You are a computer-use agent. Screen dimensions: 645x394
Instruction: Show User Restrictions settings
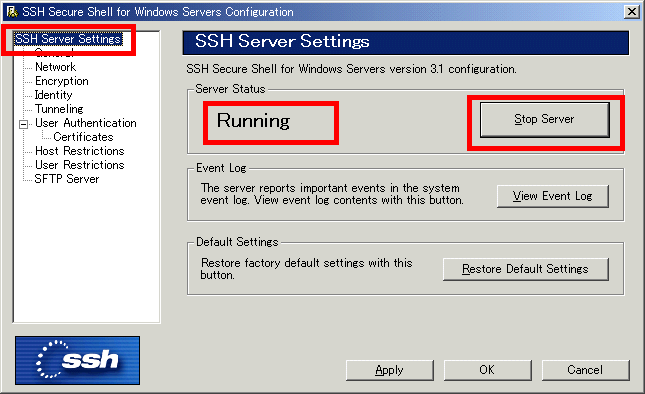click(x=80, y=165)
